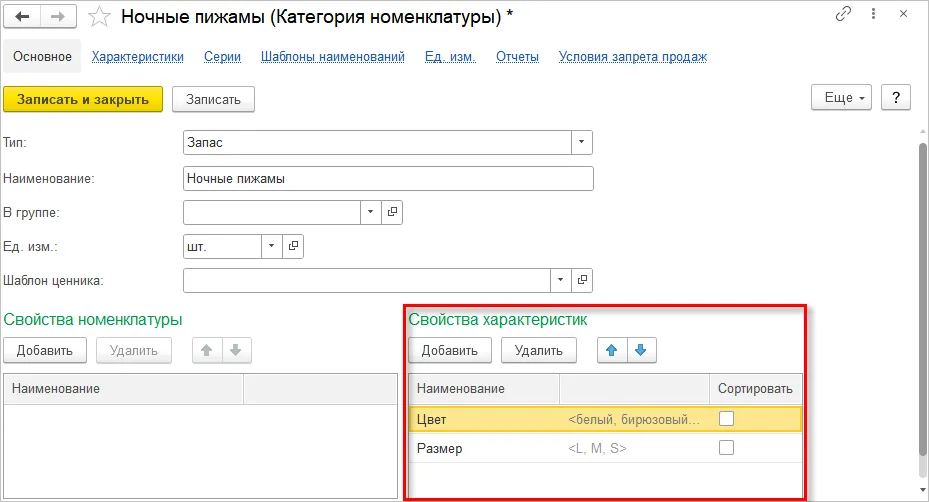Click the Наименование field with Ночные пижамы
The width and height of the screenshot is (929, 502).
388,178
